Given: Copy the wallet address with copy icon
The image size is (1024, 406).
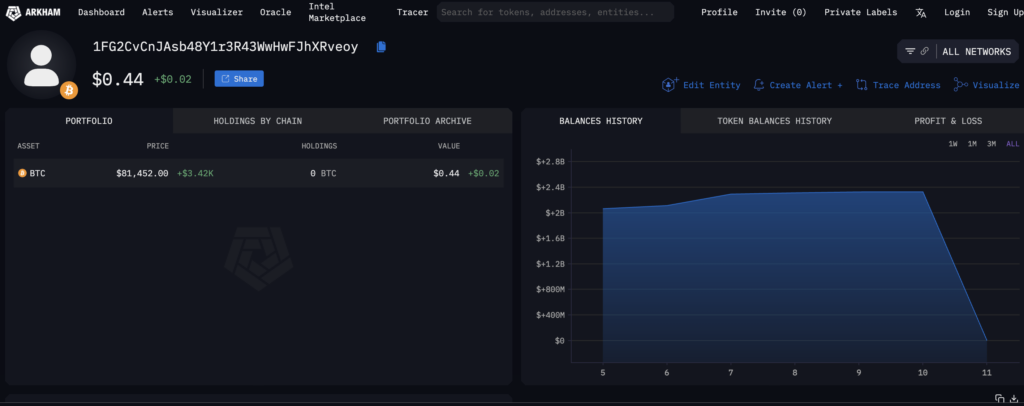Looking at the screenshot, I should 381,47.
